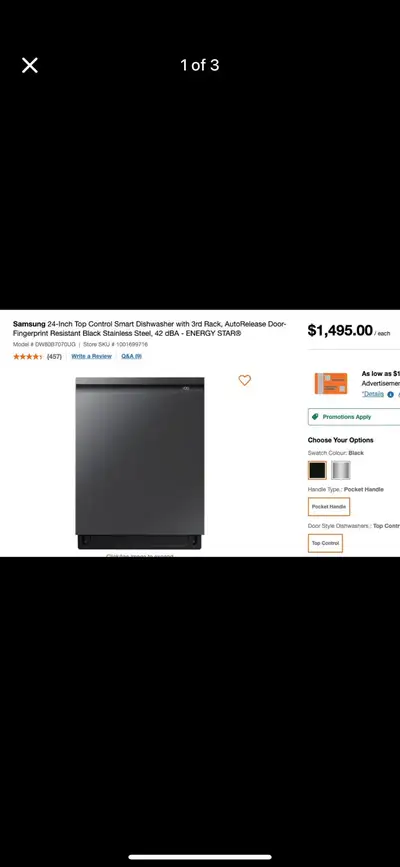Tap the heart icon to favorite the dishwasher
Screen dimensions: 400x867
(245, 380)
